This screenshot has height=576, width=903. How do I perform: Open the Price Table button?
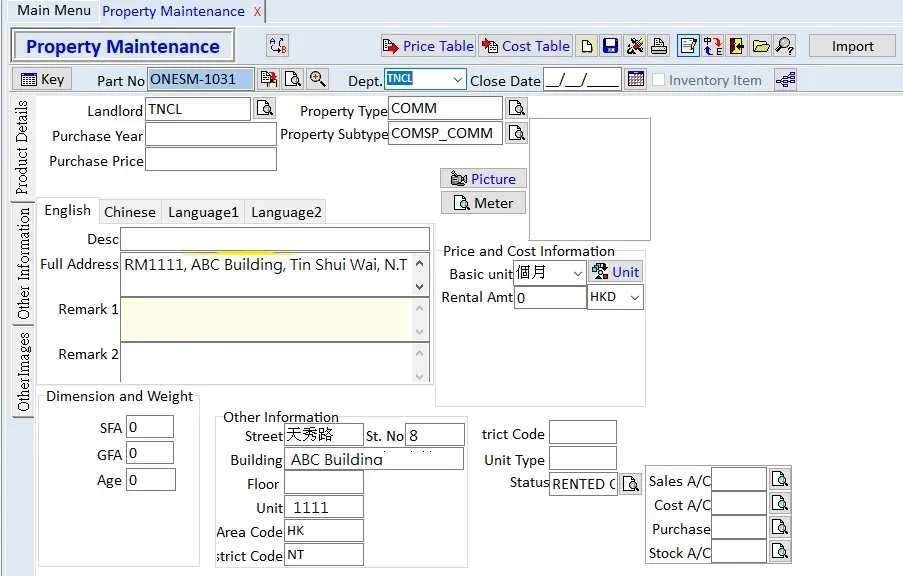(x=428, y=46)
